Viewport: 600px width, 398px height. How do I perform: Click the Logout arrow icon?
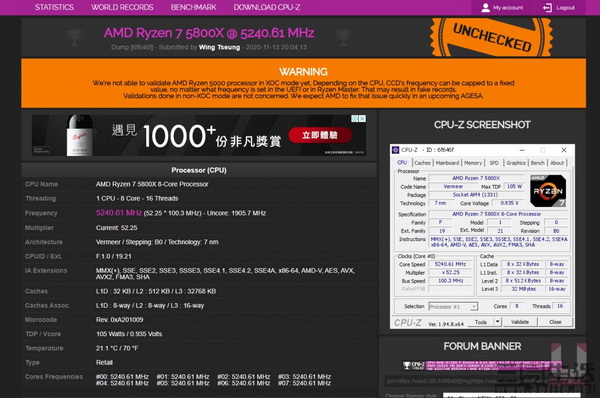pyautogui.click(x=547, y=7)
